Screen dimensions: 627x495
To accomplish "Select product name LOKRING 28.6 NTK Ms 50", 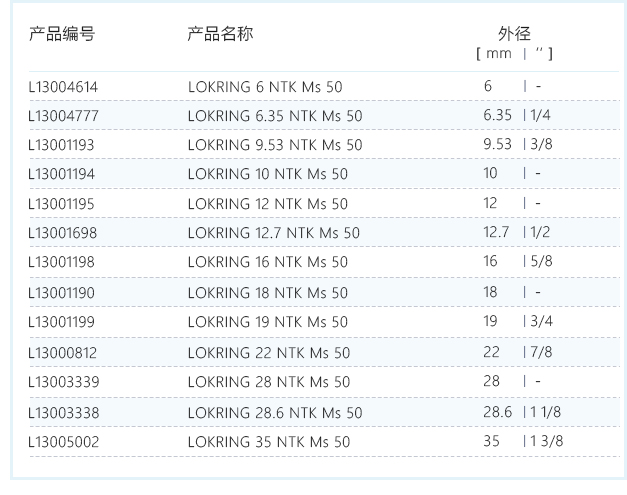I will 275,413.
